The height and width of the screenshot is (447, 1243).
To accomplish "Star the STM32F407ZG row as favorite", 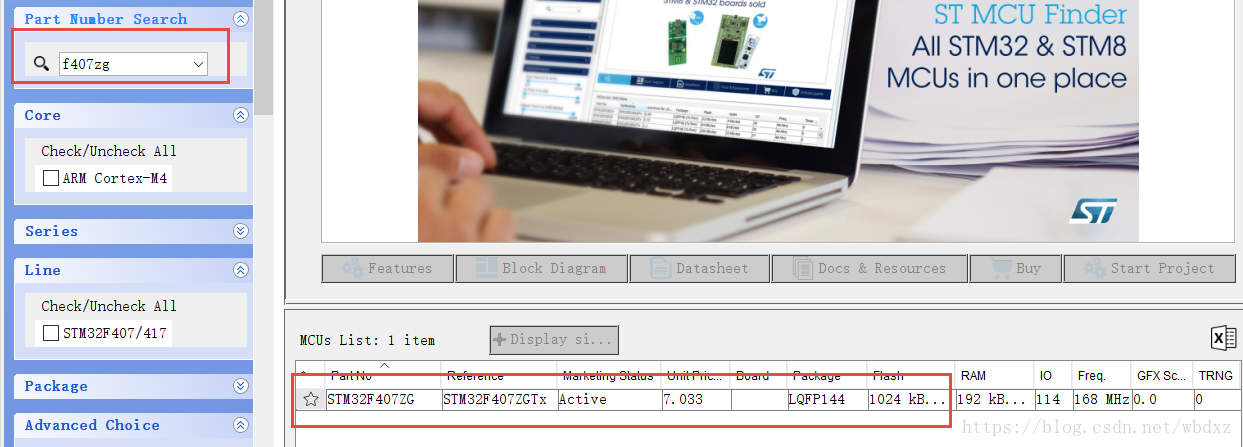I will point(310,399).
